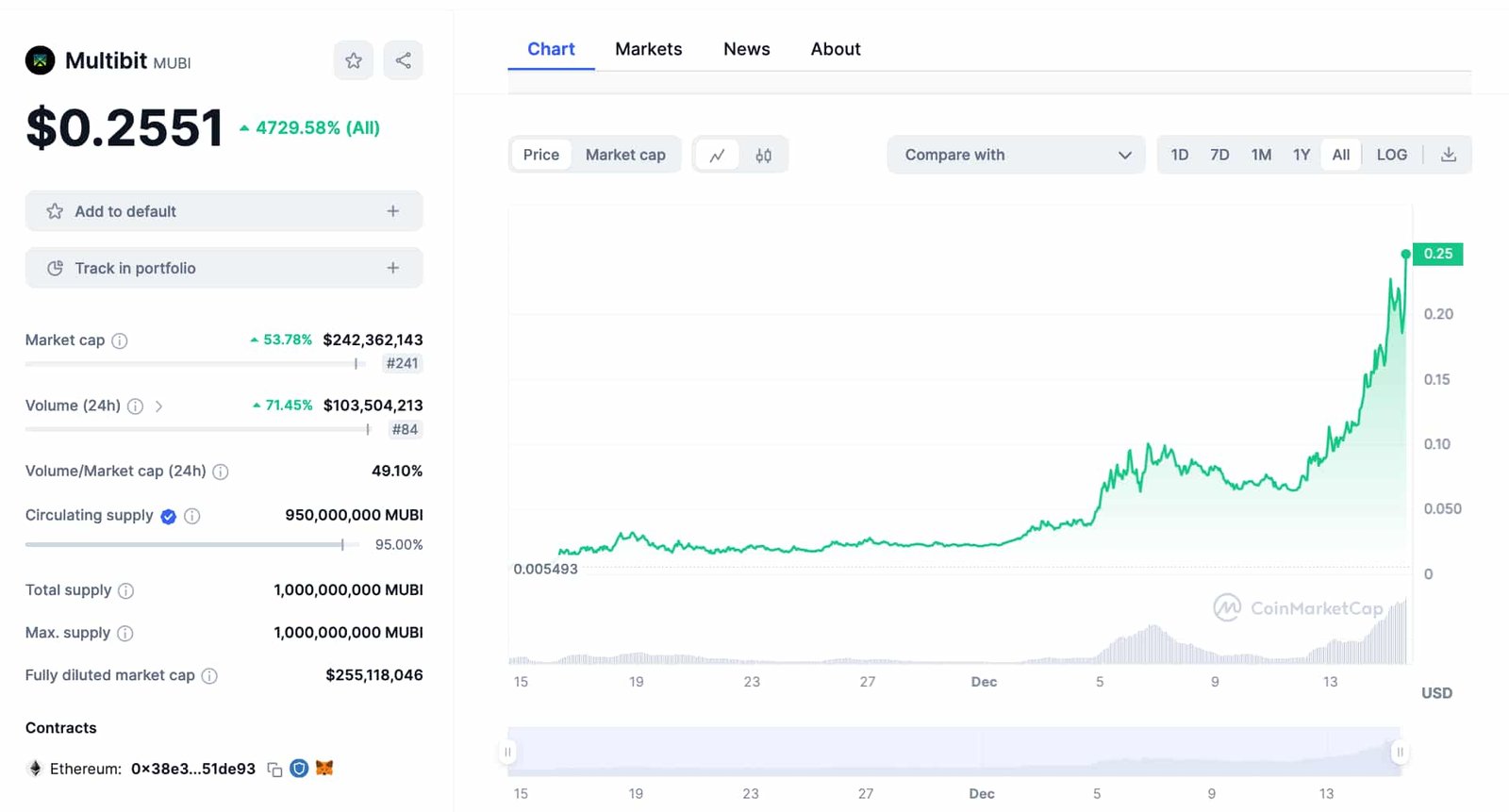The width and height of the screenshot is (1509, 812).
Task: Click the 4729.58% (All) change value
Action: (318, 128)
